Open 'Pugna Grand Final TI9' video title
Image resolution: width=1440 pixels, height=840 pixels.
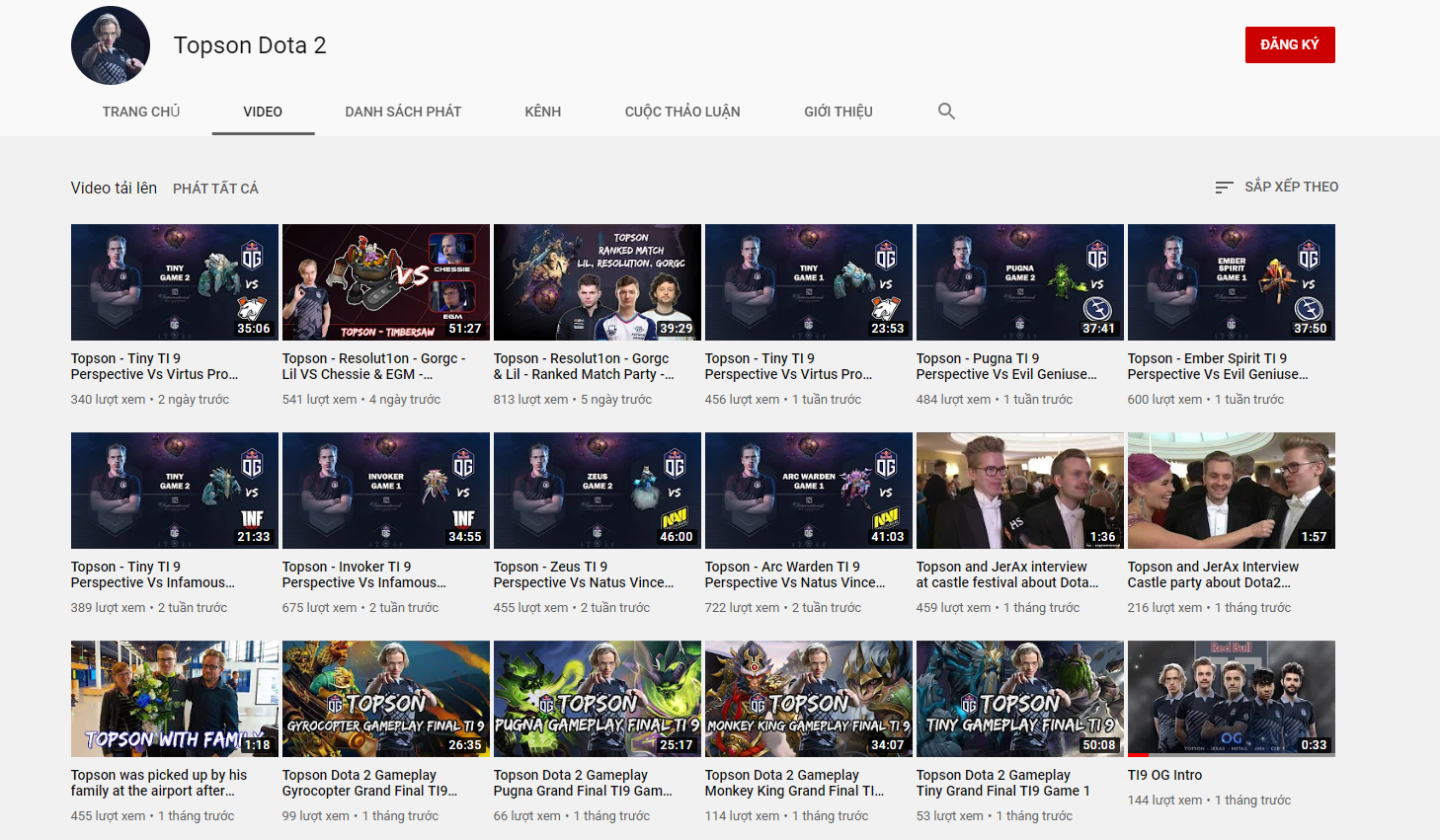[x=583, y=783]
